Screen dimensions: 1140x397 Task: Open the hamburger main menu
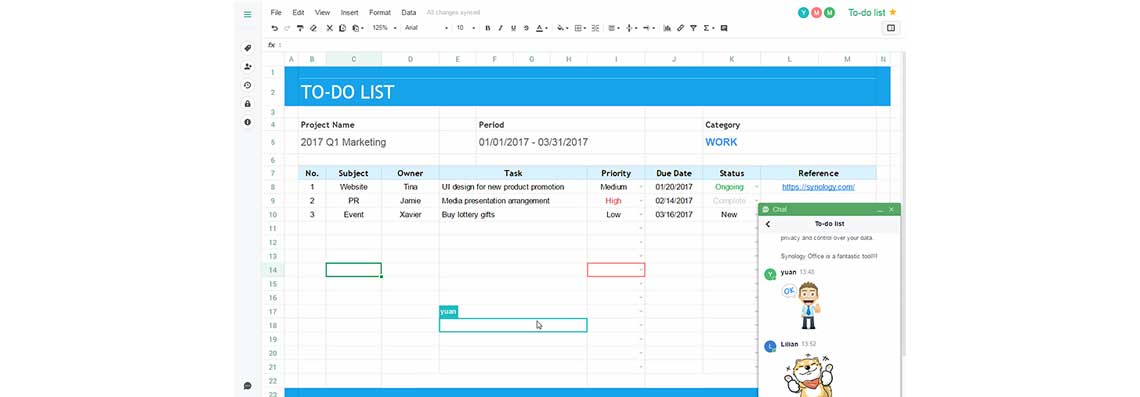247,14
